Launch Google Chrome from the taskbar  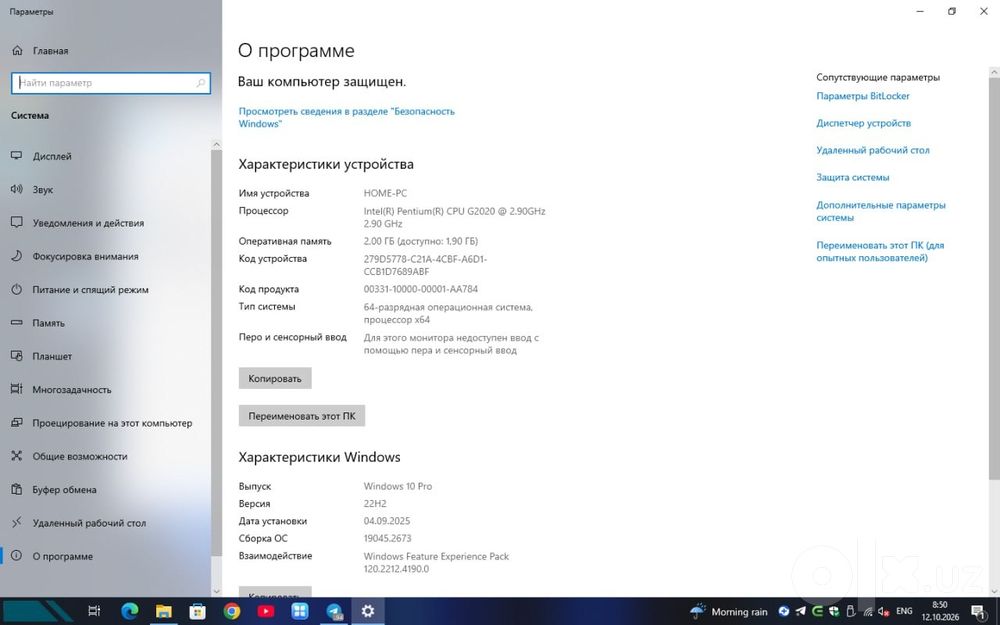(232, 611)
